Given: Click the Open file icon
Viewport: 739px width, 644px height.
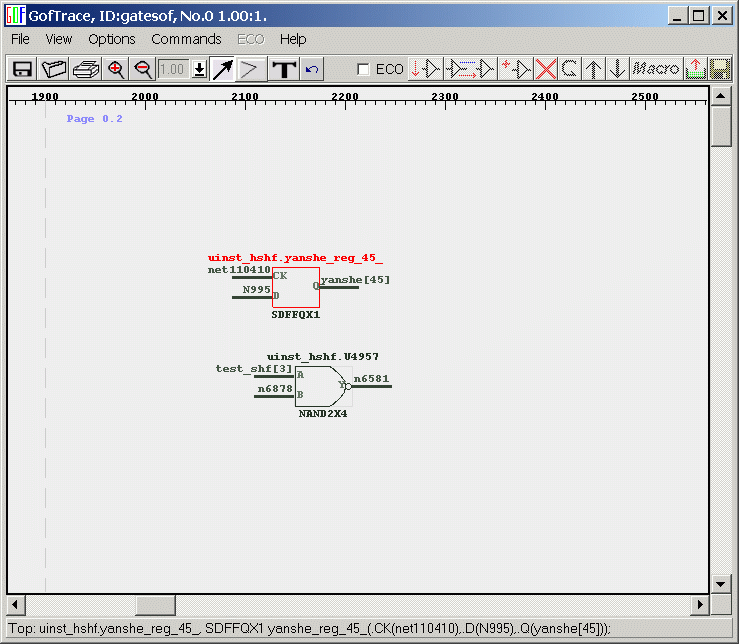Looking at the screenshot, I should 54,69.
